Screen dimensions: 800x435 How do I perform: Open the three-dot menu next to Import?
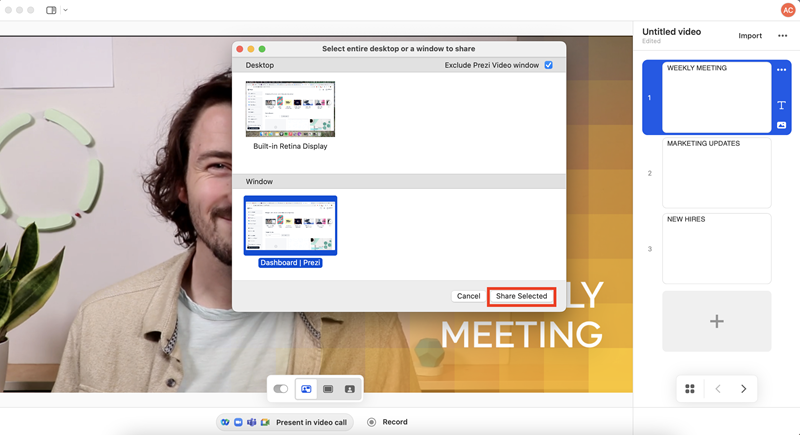[782, 36]
